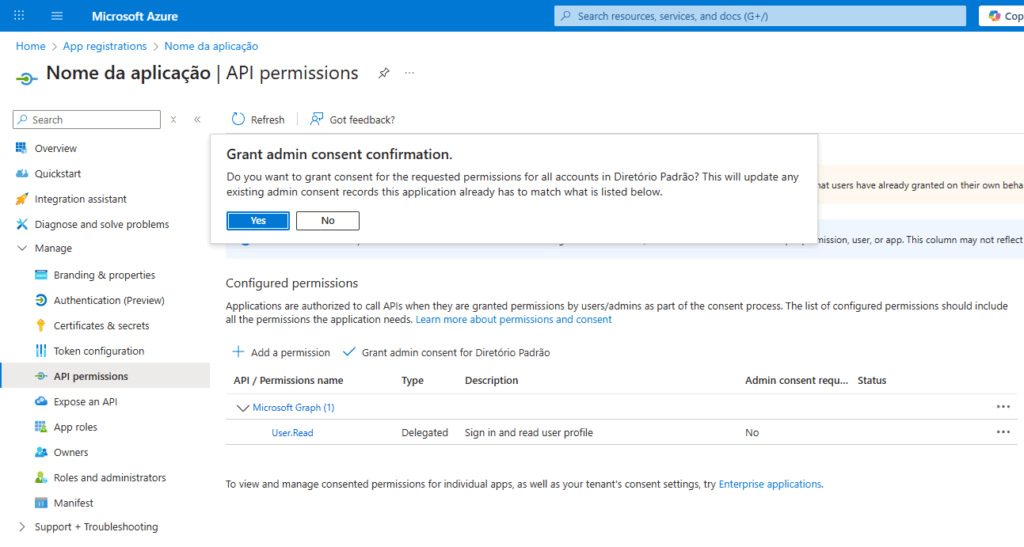Click the Manifest icon

click(40, 503)
